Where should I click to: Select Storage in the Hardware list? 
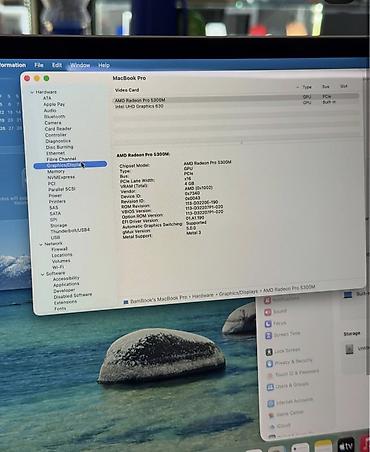[x=58, y=226]
